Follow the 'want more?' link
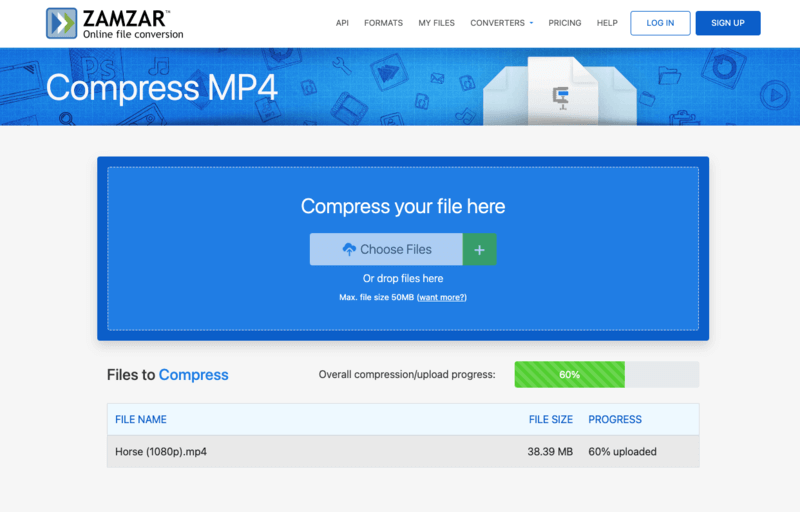Image resolution: width=800 pixels, height=512 pixels. [442, 297]
